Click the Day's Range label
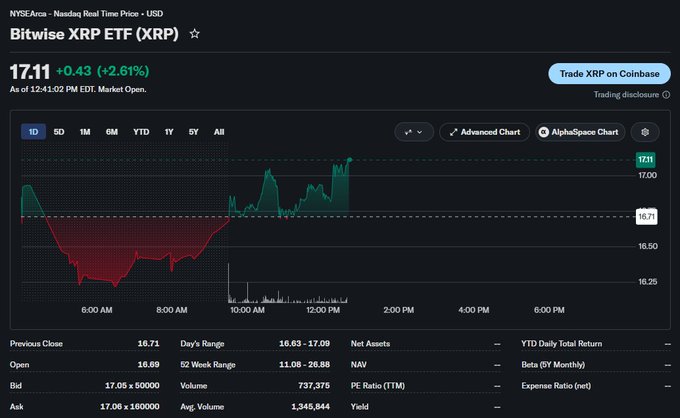The width and height of the screenshot is (680, 418). coord(202,343)
